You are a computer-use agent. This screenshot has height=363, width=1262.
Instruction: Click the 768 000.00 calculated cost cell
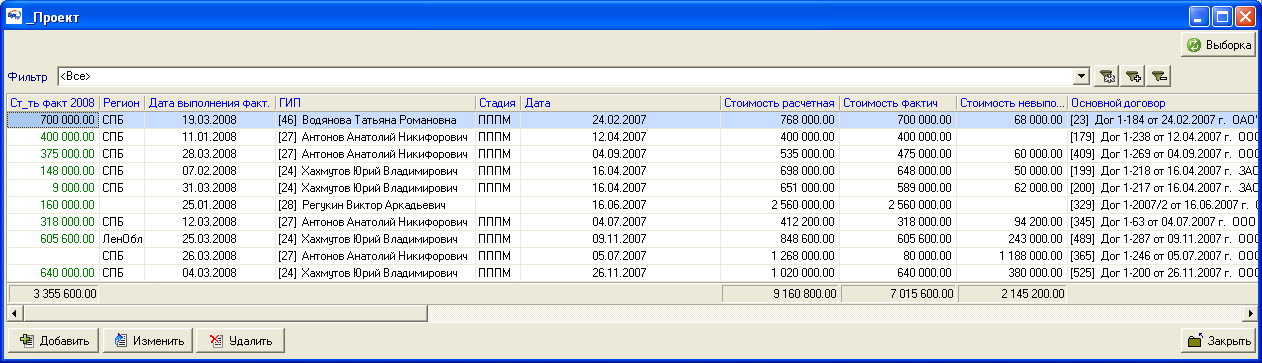pos(780,120)
